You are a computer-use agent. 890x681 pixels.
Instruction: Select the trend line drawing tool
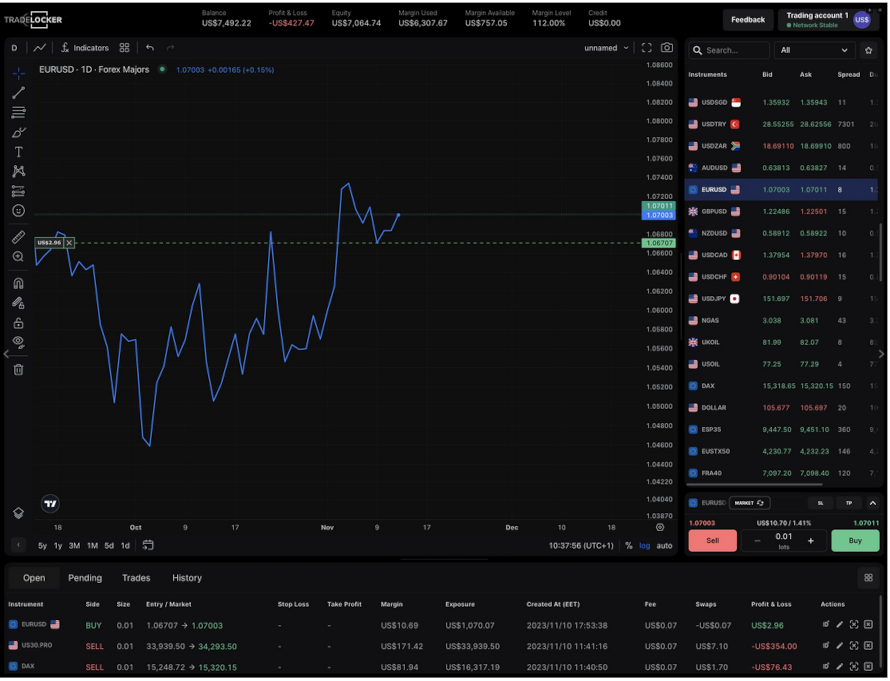tap(18, 93)
